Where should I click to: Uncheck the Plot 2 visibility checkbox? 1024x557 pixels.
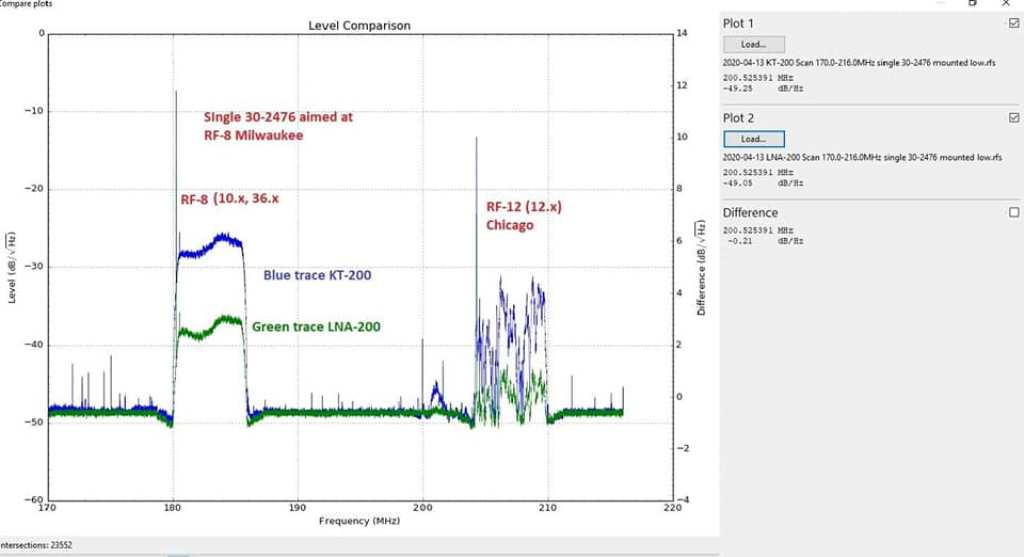pyautogui.click(x=1014, y=118)
